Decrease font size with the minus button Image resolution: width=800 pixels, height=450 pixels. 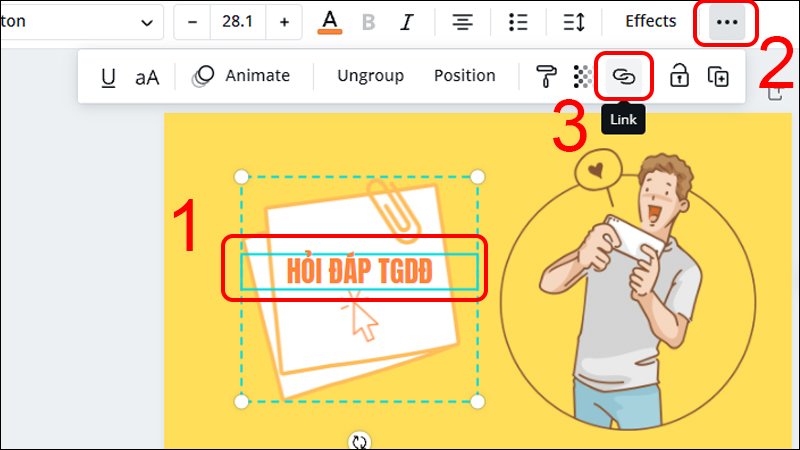point(193,22)
